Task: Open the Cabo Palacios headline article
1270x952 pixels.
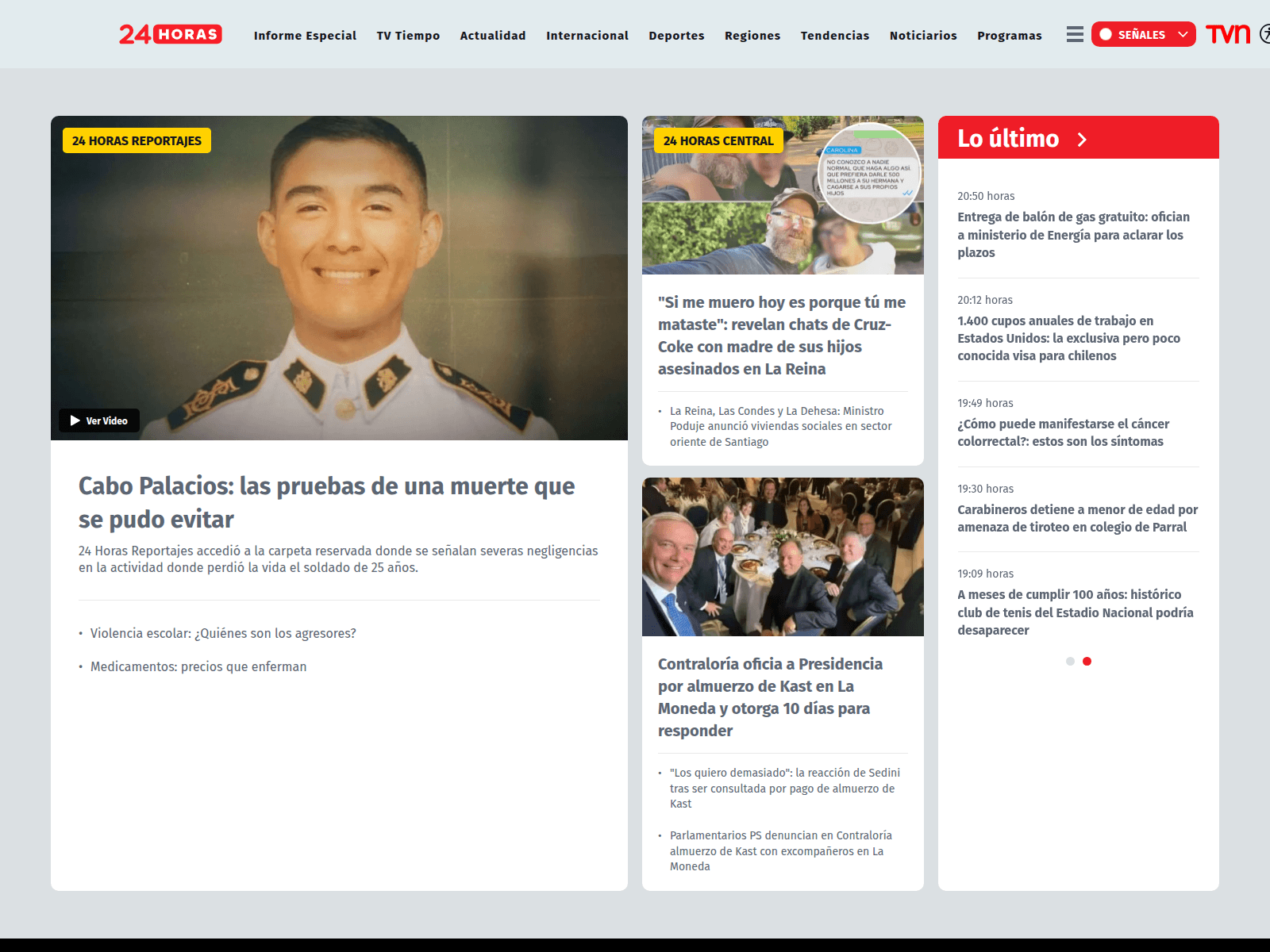Action: point(326,502)
